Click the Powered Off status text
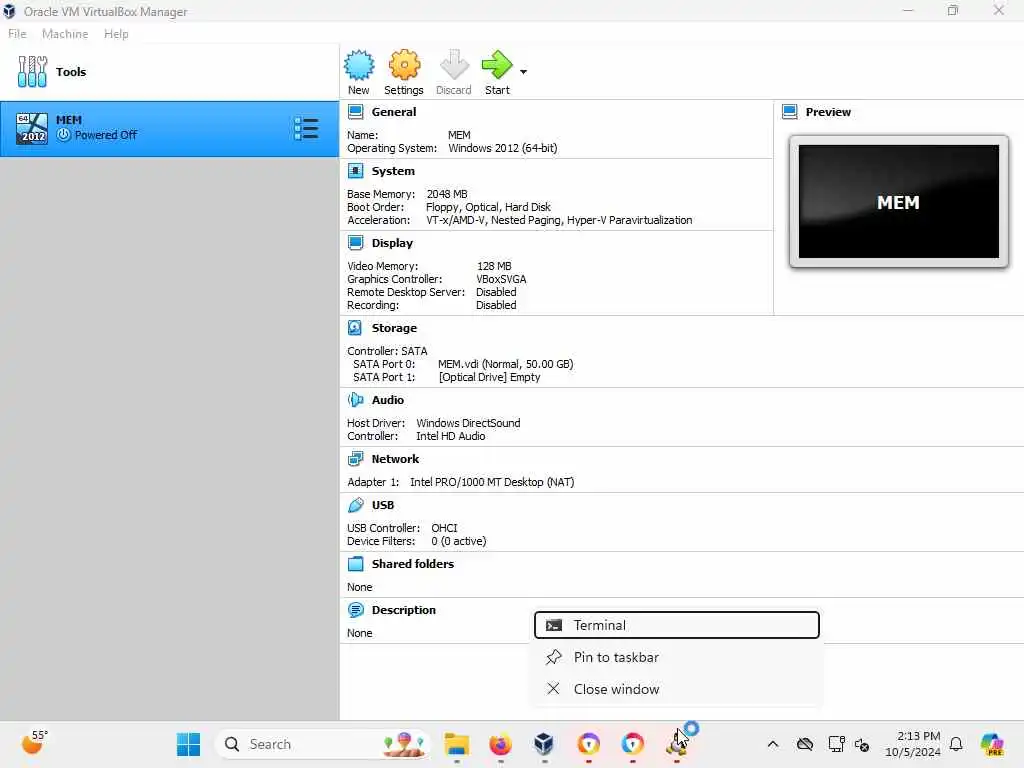This screenshot has height=768, width=1024. [x=106, y=135]
